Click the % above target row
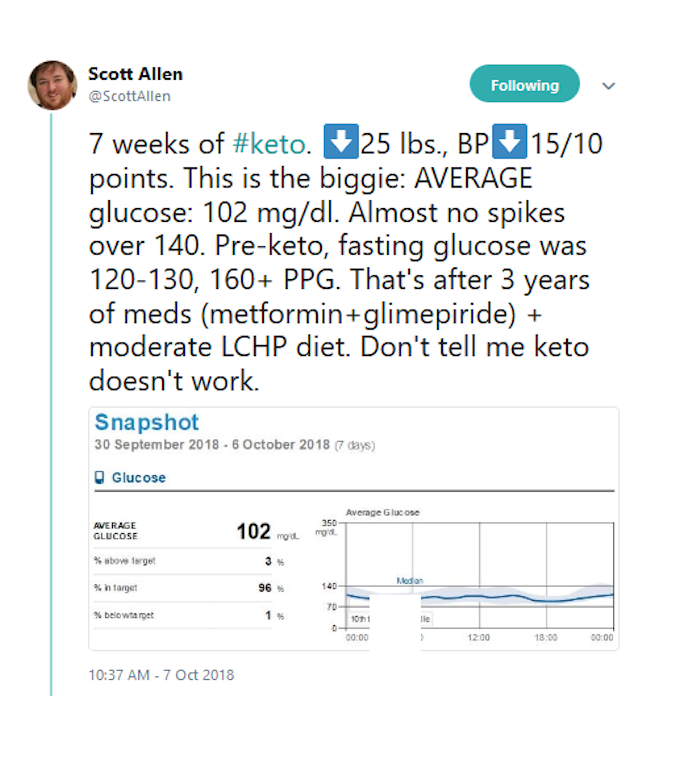Screen dimensions: 680x780 [x=189, y=561]
